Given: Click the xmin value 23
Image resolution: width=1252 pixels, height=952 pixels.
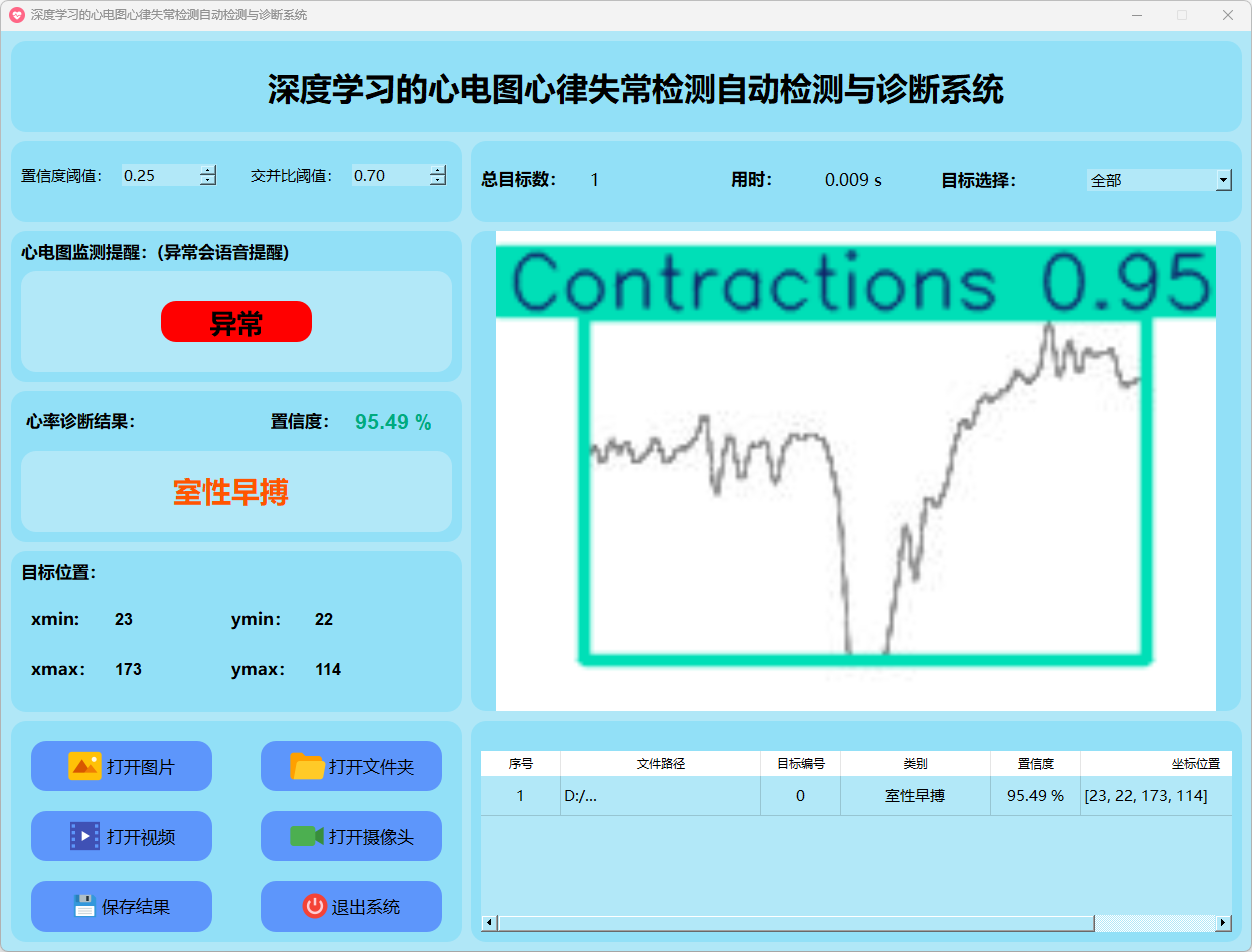Looking at the screenshot, I should click(124, 620).
